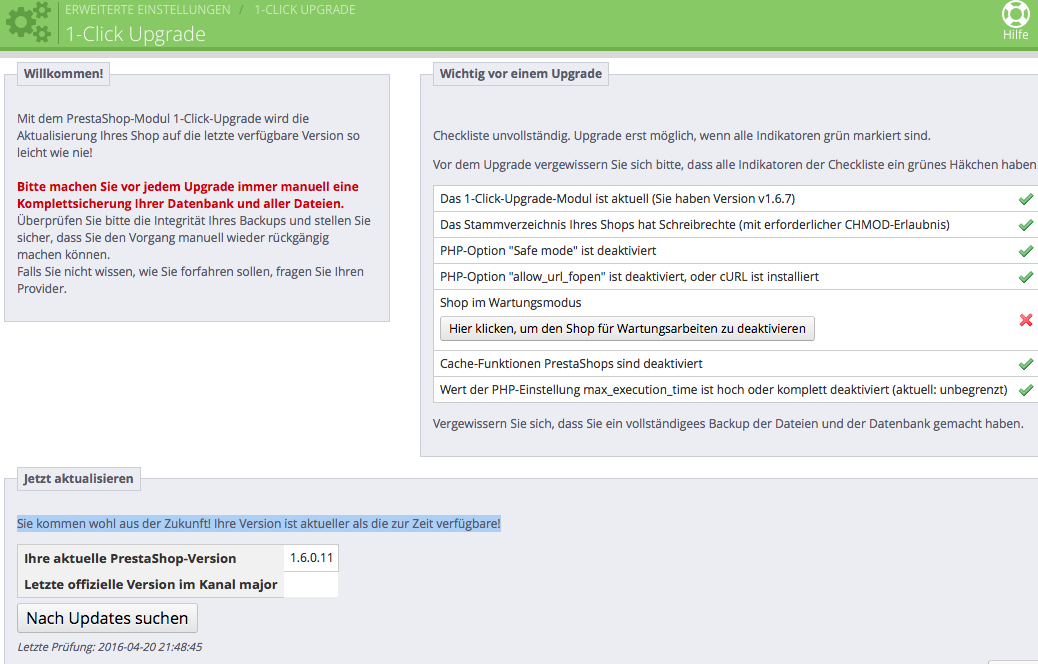Click the current PrestaShop version value 1.6.0.11
The height and width of the screenshot is (664, 1038).
coord(311,558)
